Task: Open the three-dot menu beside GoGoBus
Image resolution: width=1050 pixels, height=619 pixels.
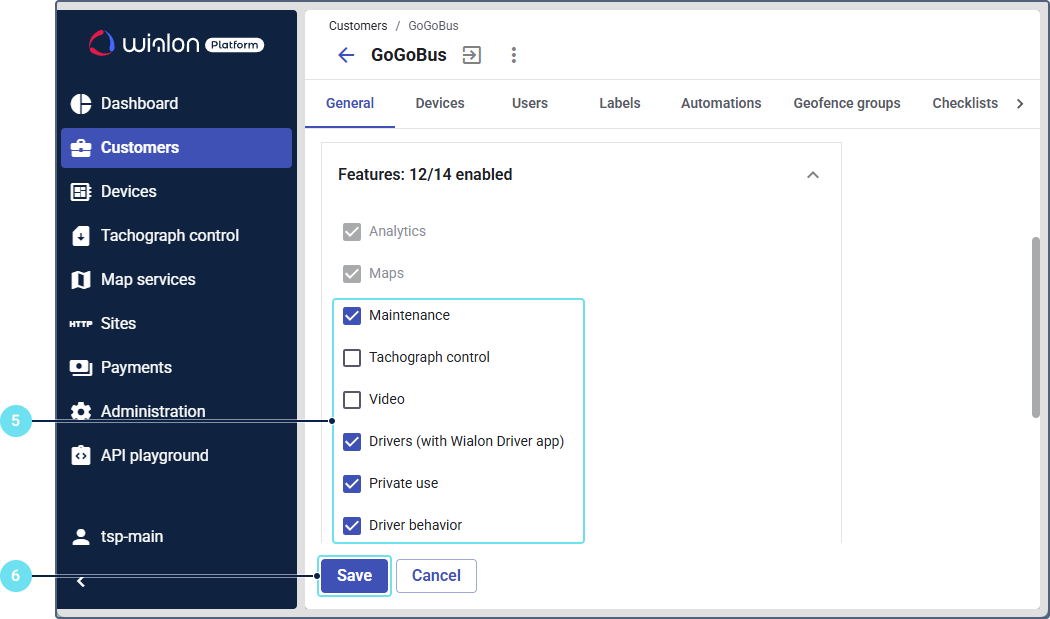Action: (x=514, y=56)
